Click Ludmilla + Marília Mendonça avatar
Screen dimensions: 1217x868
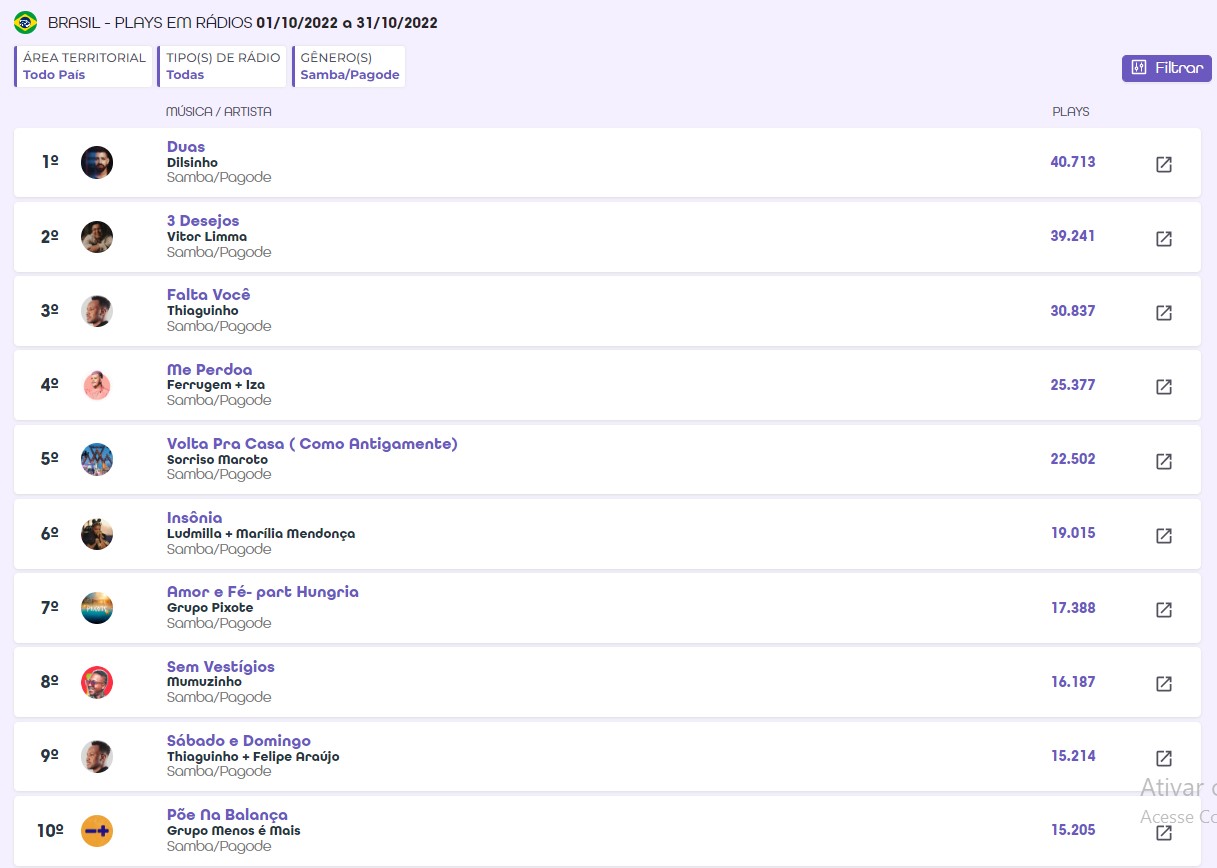(x=97, y=534)
